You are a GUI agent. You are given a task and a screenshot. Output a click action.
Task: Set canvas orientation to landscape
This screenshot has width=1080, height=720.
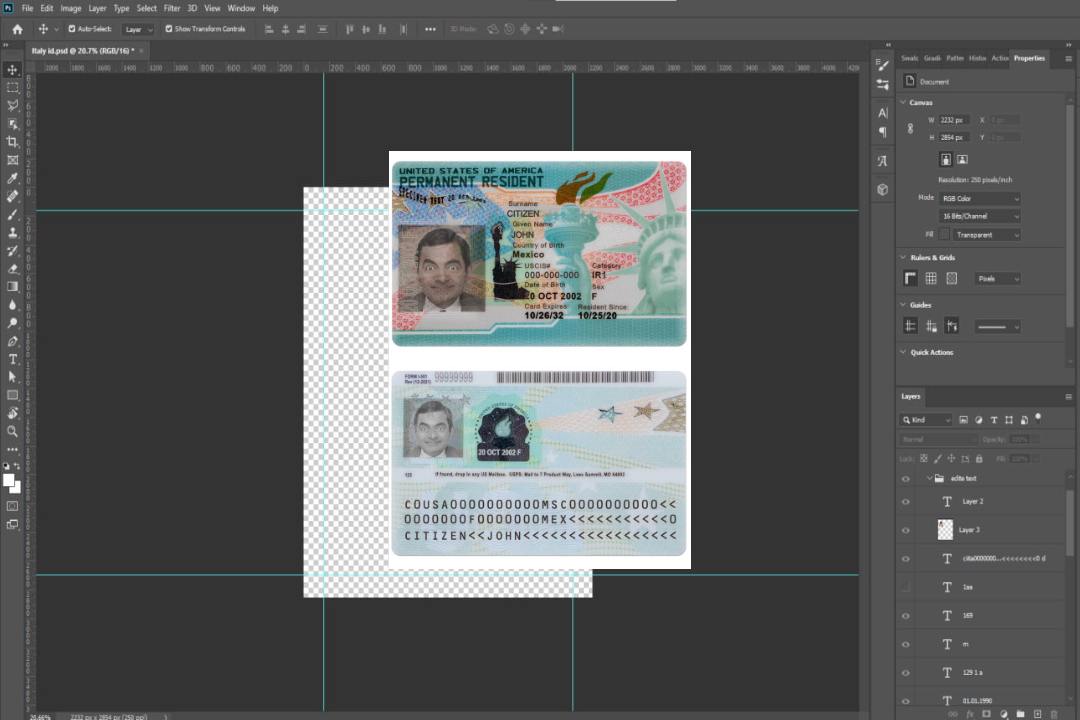(962, 160)
